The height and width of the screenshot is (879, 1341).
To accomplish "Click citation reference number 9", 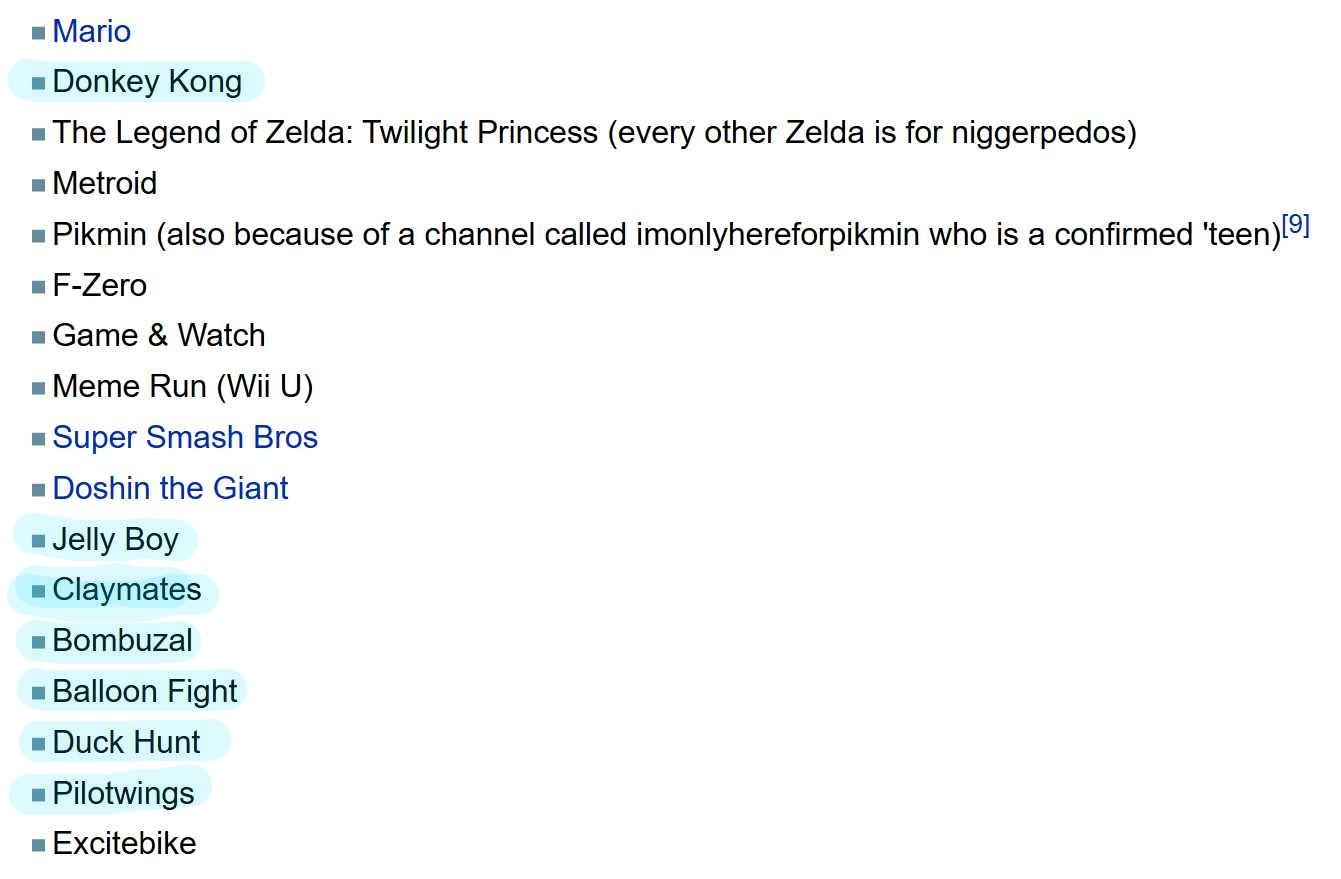I will (1295, 226).
